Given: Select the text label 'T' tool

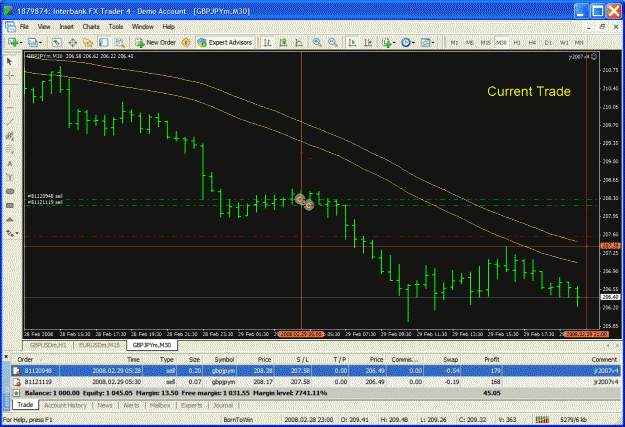Looking at the screenshot, I should click(x=10, y=177).
